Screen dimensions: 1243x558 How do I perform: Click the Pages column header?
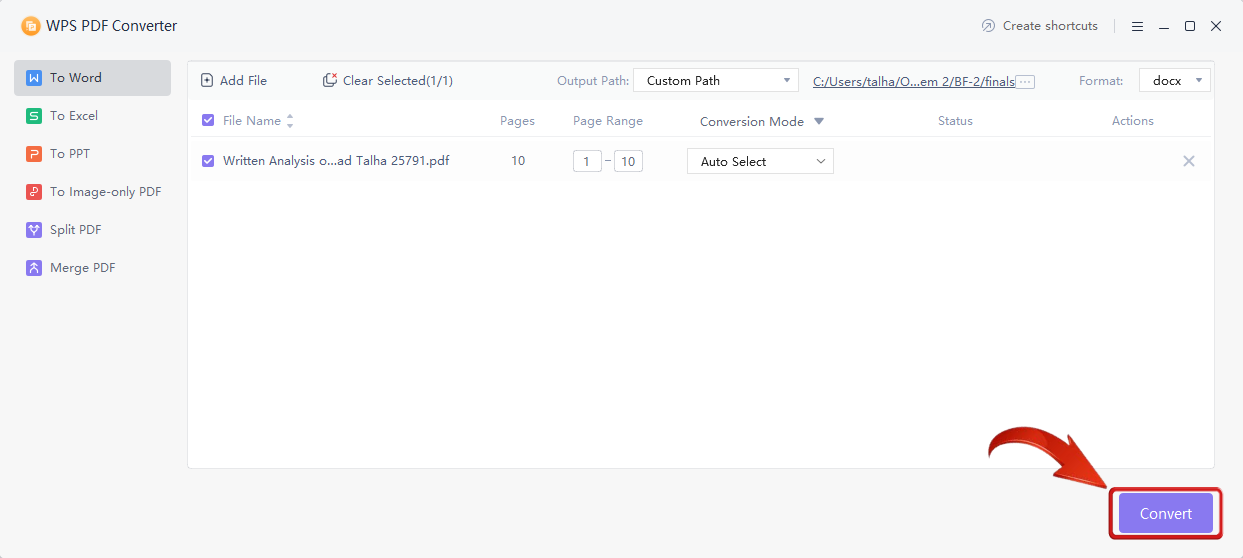(518, 121)
